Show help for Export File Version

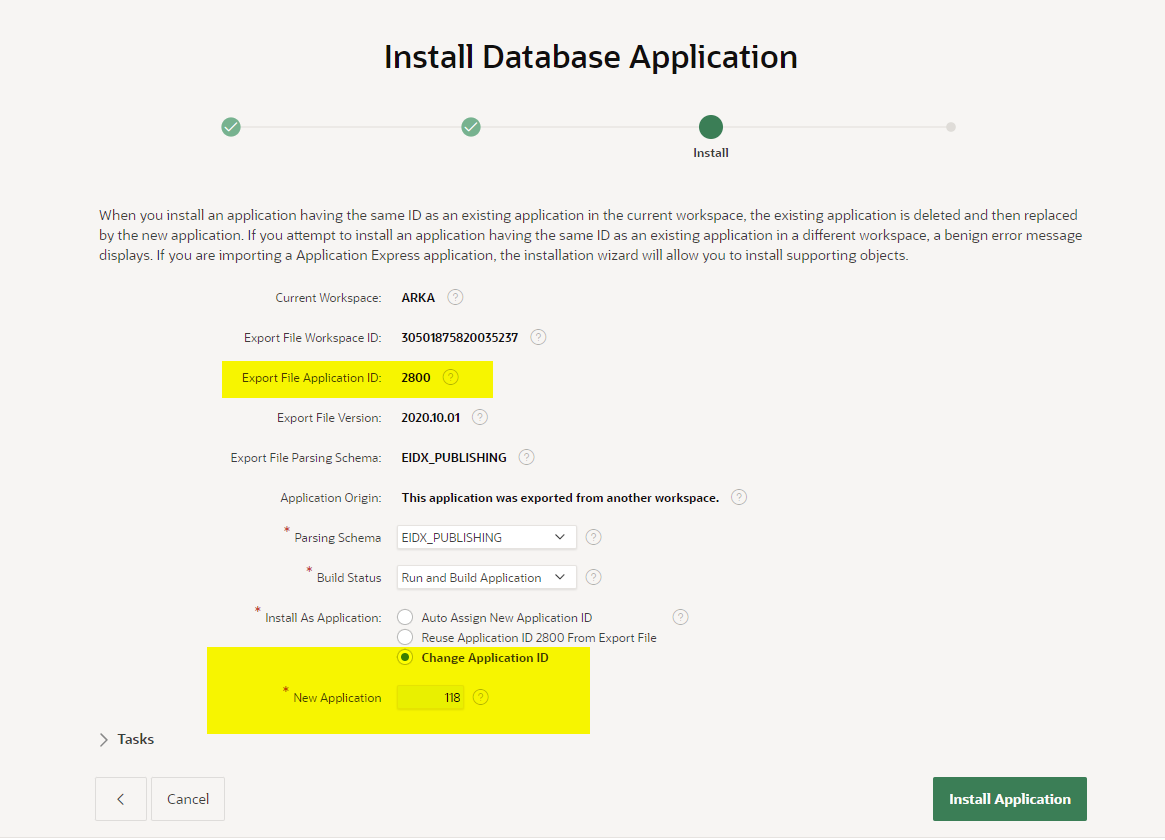tap(480, 417)
